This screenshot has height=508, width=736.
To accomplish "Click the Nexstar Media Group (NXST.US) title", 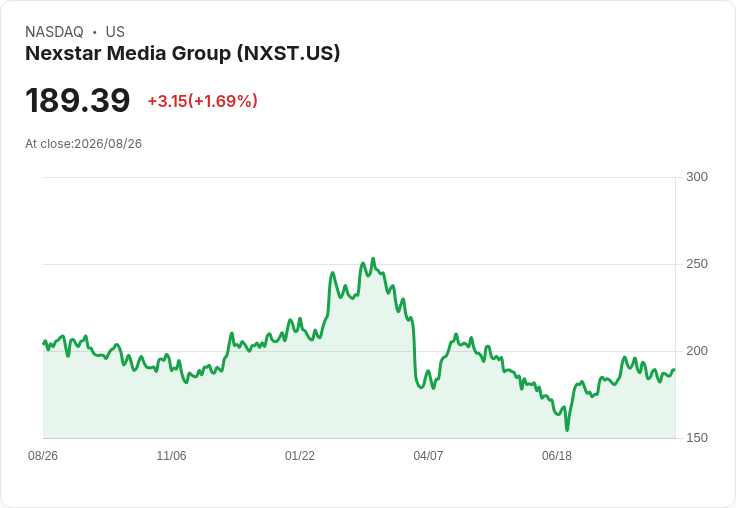I will [182, 54].
